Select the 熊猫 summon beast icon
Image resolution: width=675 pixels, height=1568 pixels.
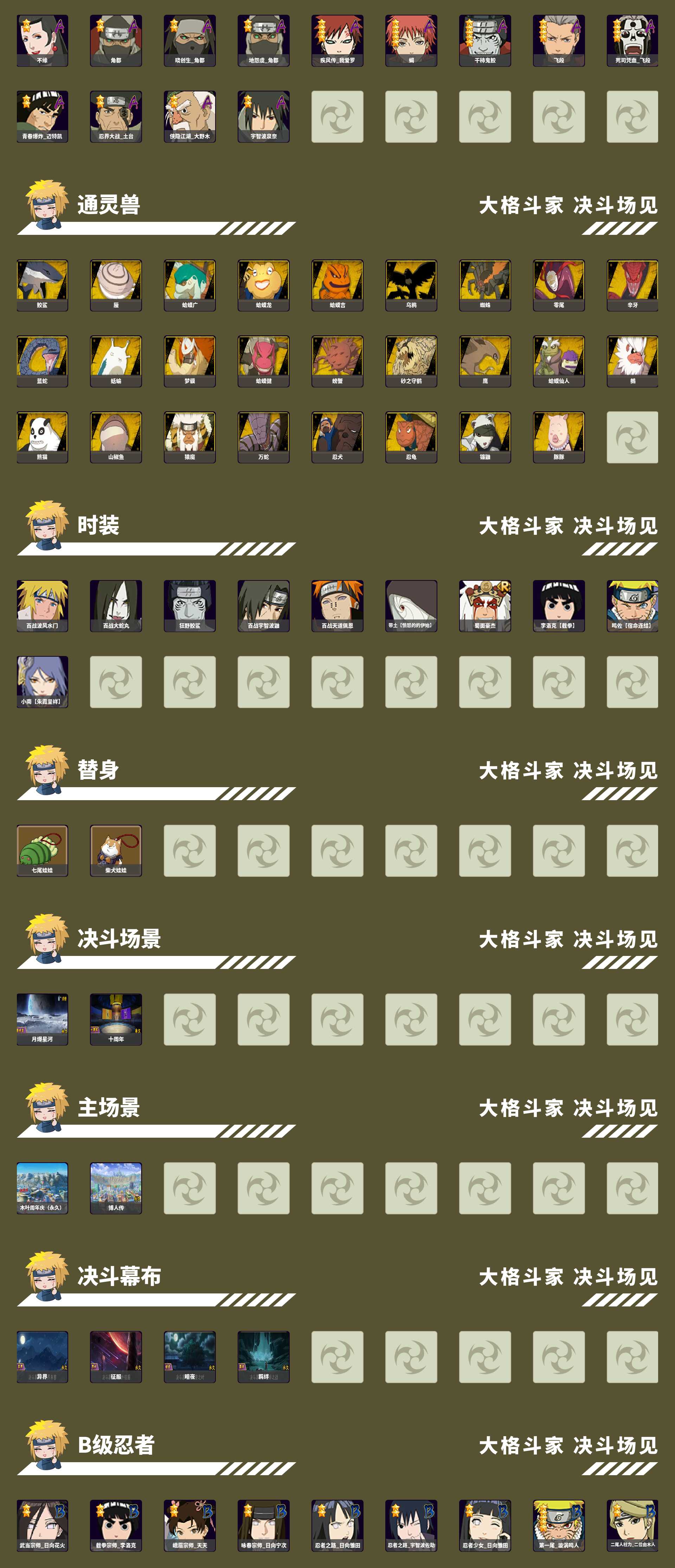tap(42, 438)
